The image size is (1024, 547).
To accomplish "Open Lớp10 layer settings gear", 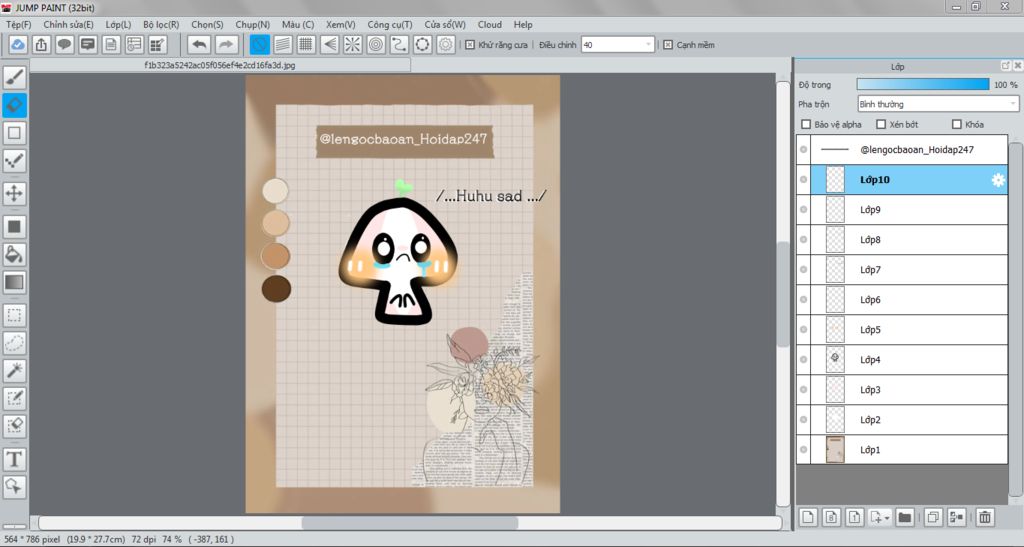I will pos(998,180).
